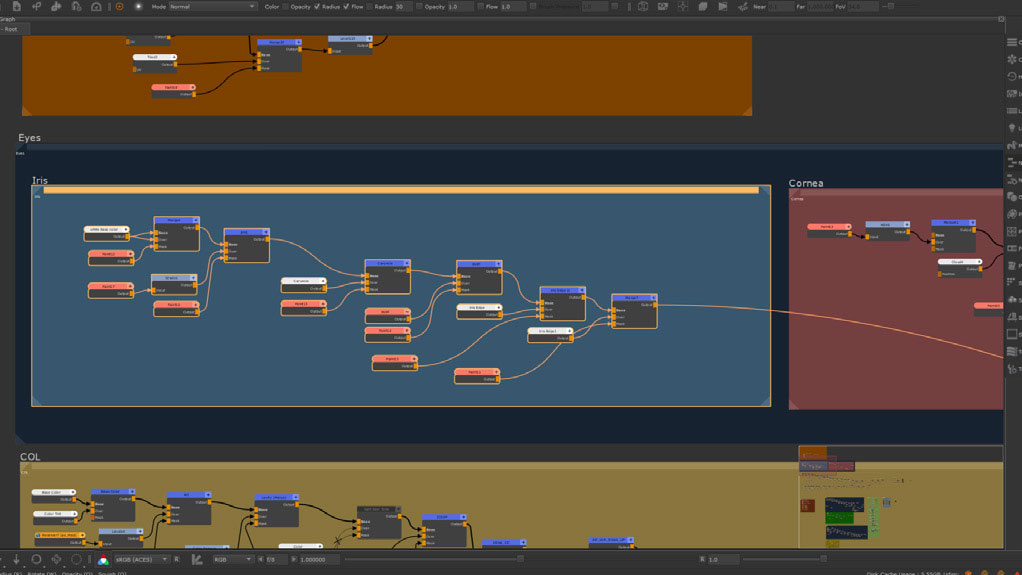Click the list lines icon atop right sidebar
The height and width of the screenshot is (575, 1022).
(1012, 42)
